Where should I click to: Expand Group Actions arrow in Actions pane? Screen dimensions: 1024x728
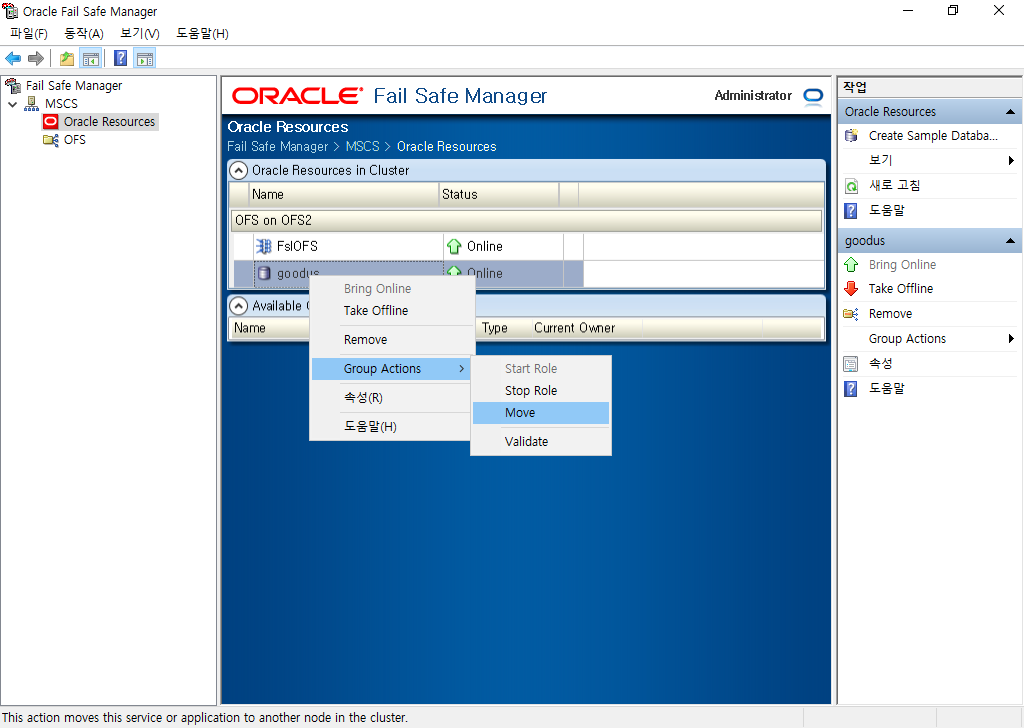[x=1011, y=339]
